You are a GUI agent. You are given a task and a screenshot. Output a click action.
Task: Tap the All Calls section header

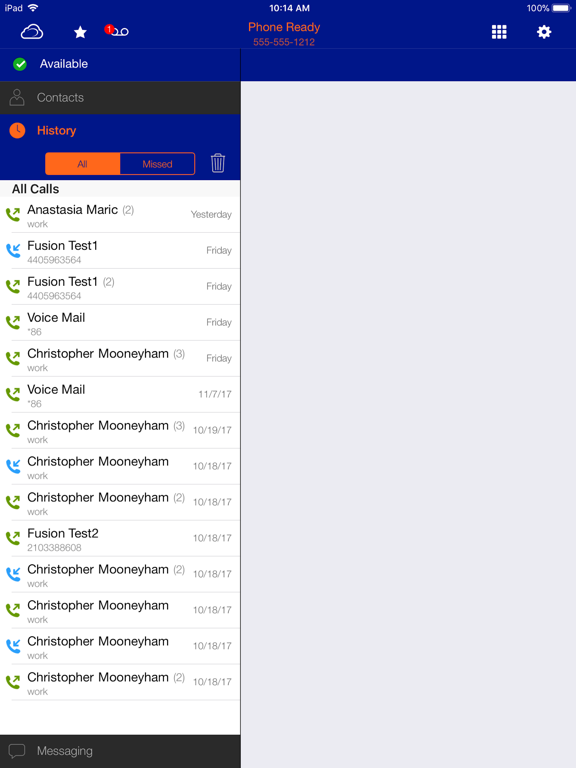120,189
